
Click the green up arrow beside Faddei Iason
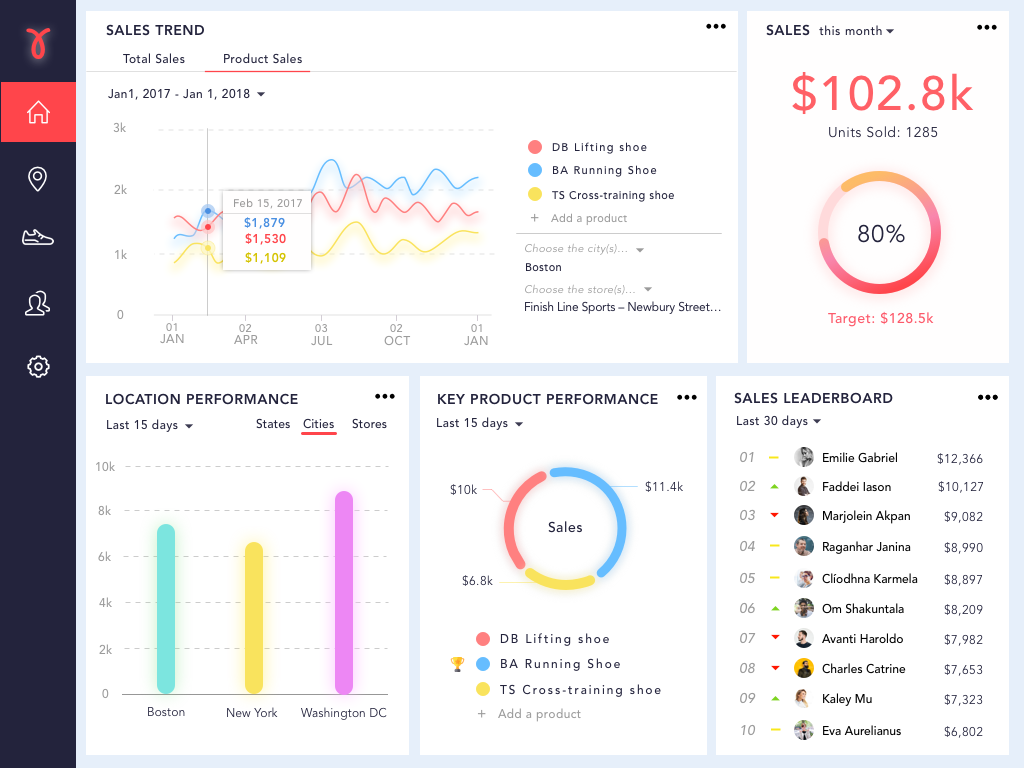coord(775,487)
